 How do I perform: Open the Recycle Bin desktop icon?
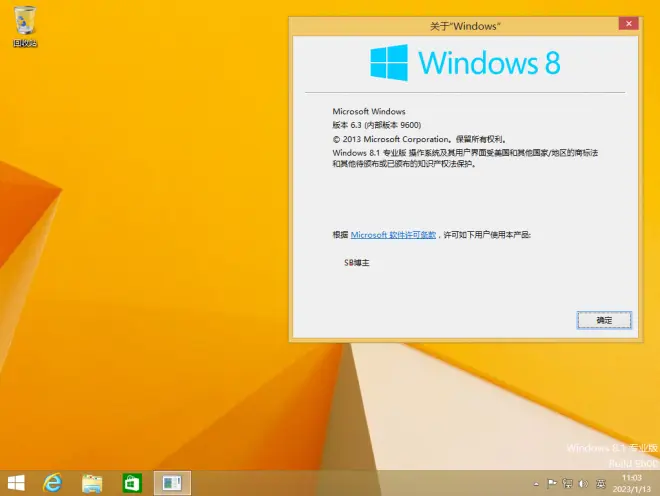pos(25,26)
